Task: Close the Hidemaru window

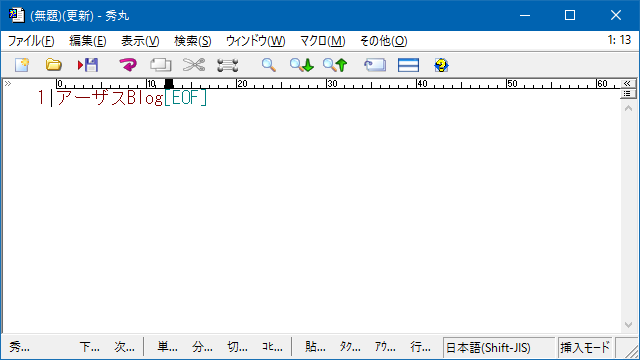Action: click(616, 16)
